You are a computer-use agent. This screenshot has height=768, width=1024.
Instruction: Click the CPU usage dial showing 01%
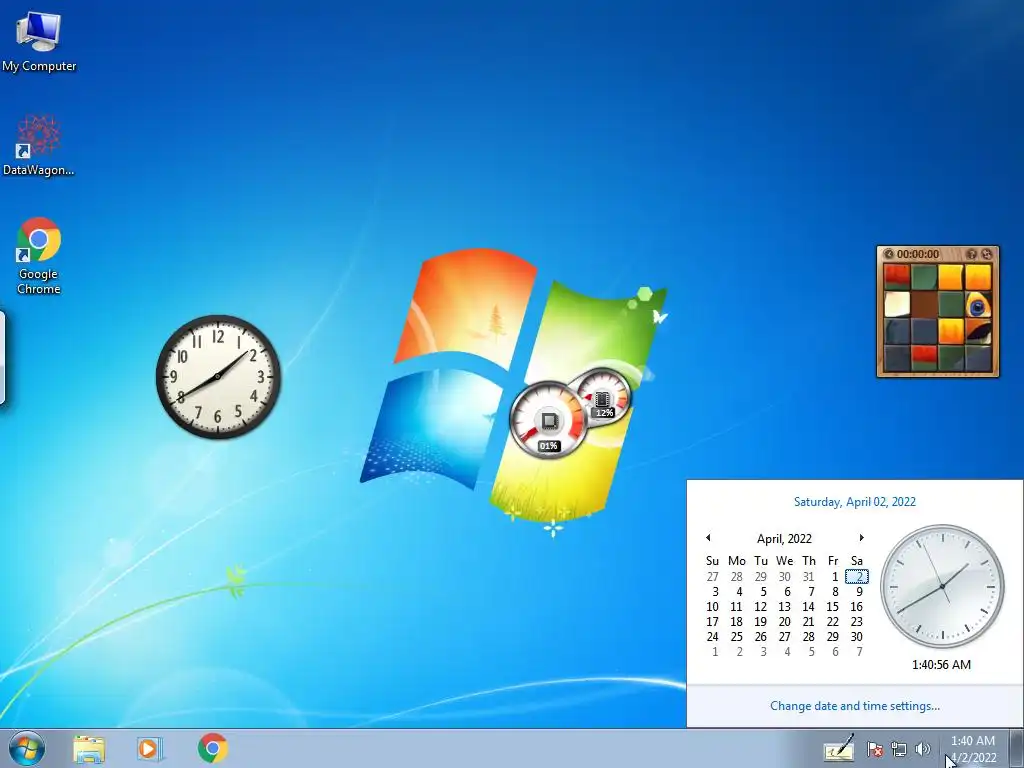(x=547, y=421)
